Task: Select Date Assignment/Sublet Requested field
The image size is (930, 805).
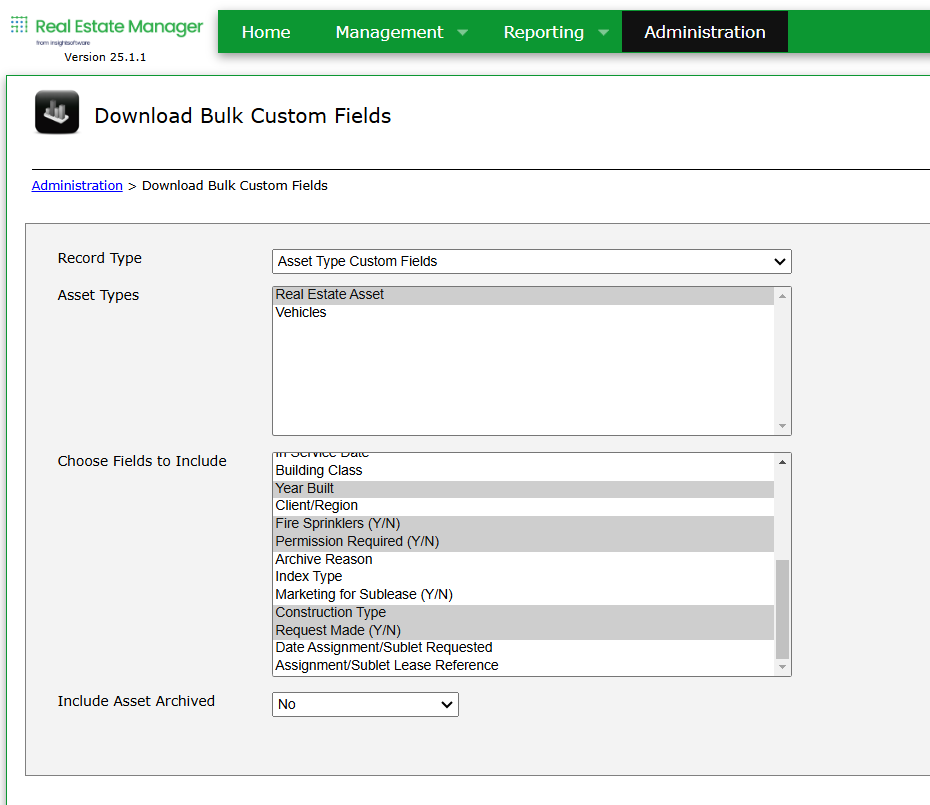Action: pyautogui.click(x=524, y=648)
